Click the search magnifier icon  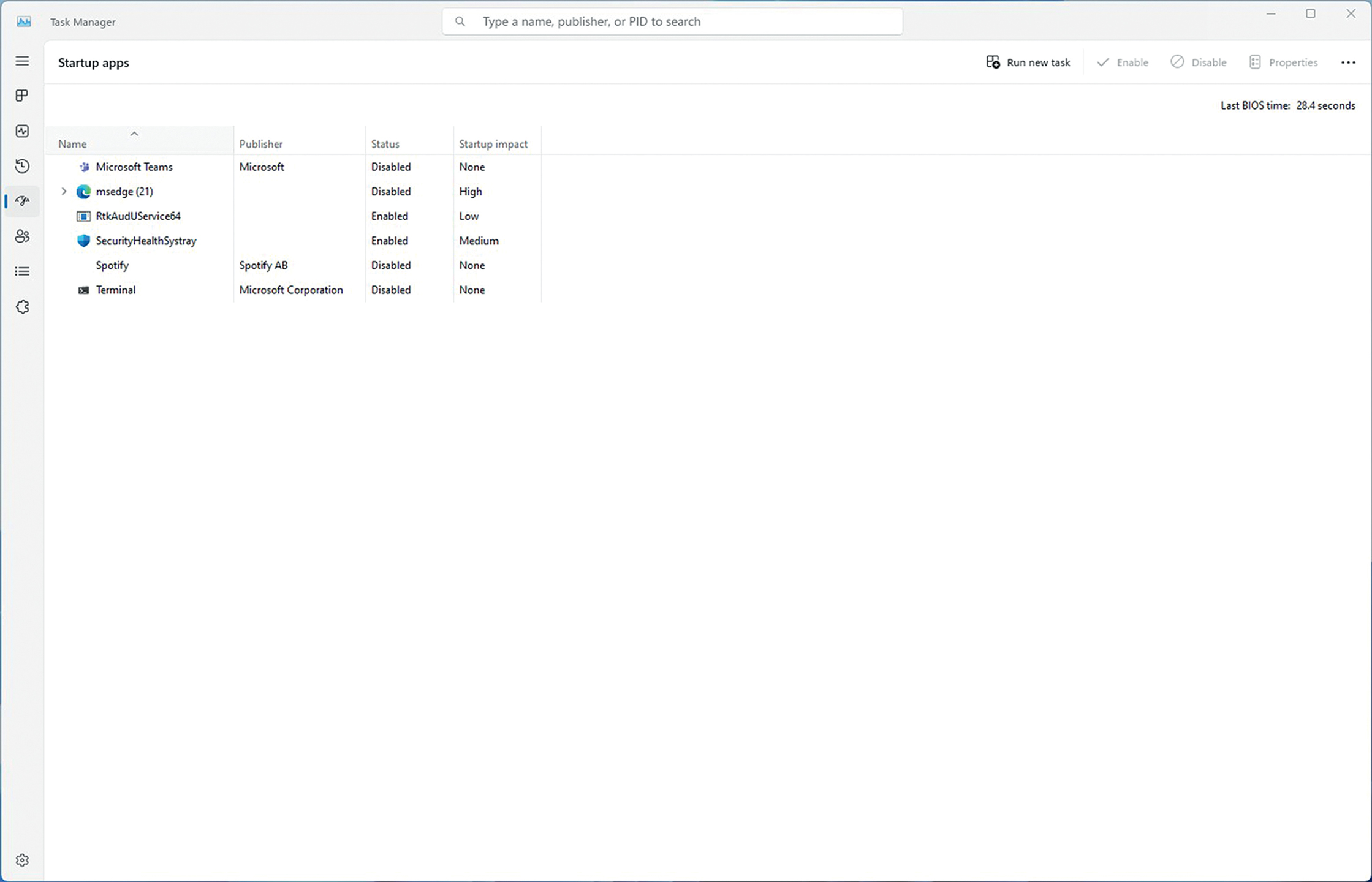460,21
